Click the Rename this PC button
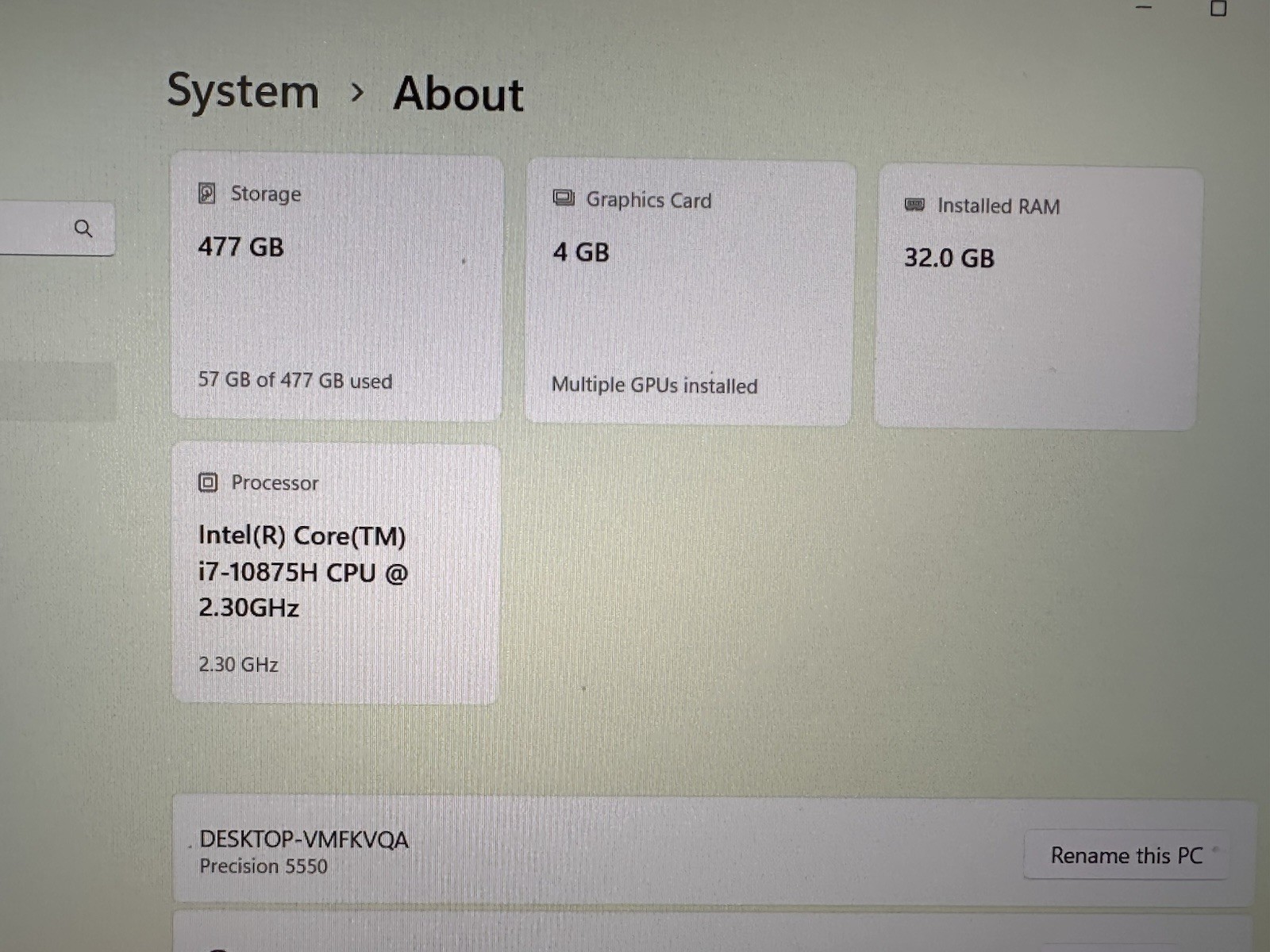This screenshot has height=952, width=1270. tap(1126, 855)
